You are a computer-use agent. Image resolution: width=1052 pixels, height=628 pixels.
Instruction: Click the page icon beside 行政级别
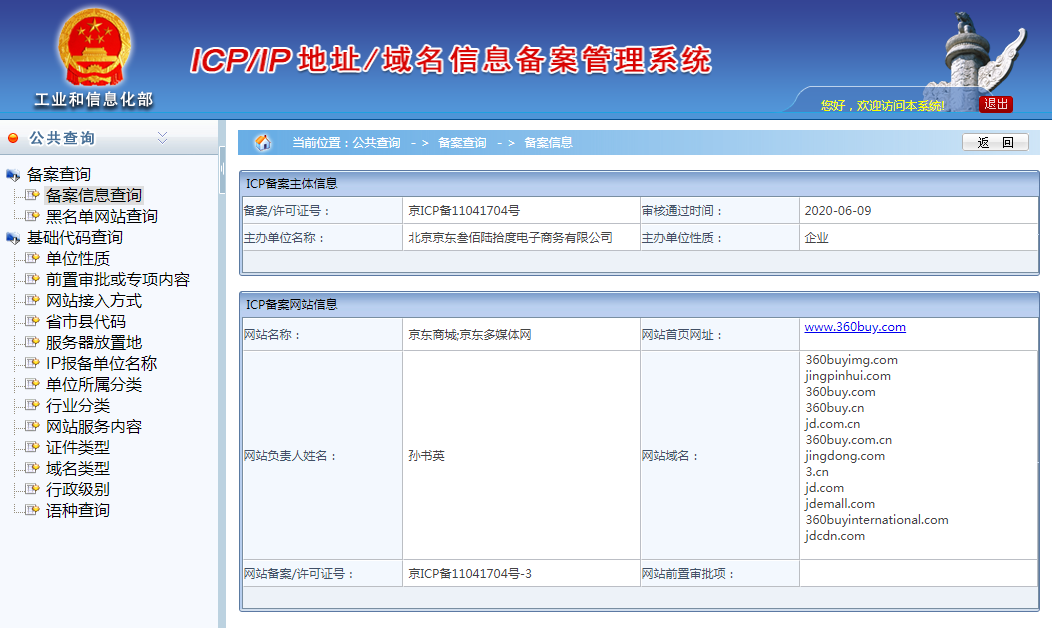point(32,488)
